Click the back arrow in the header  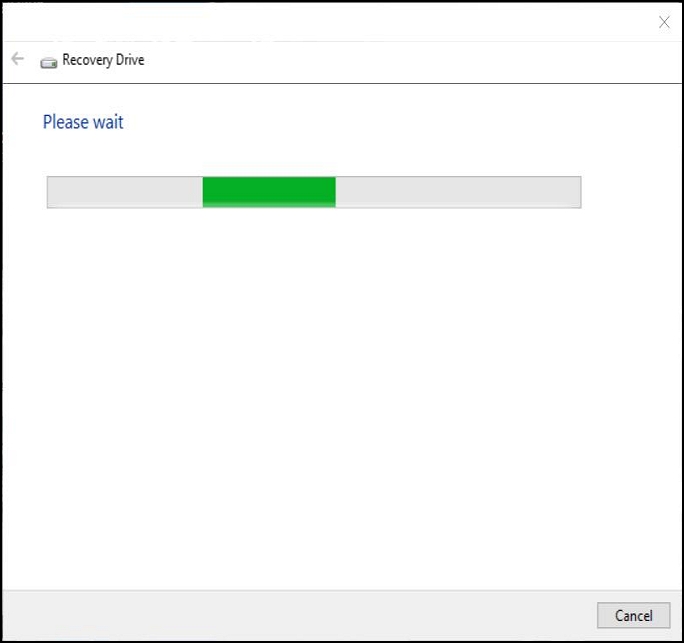click(17, 58)
